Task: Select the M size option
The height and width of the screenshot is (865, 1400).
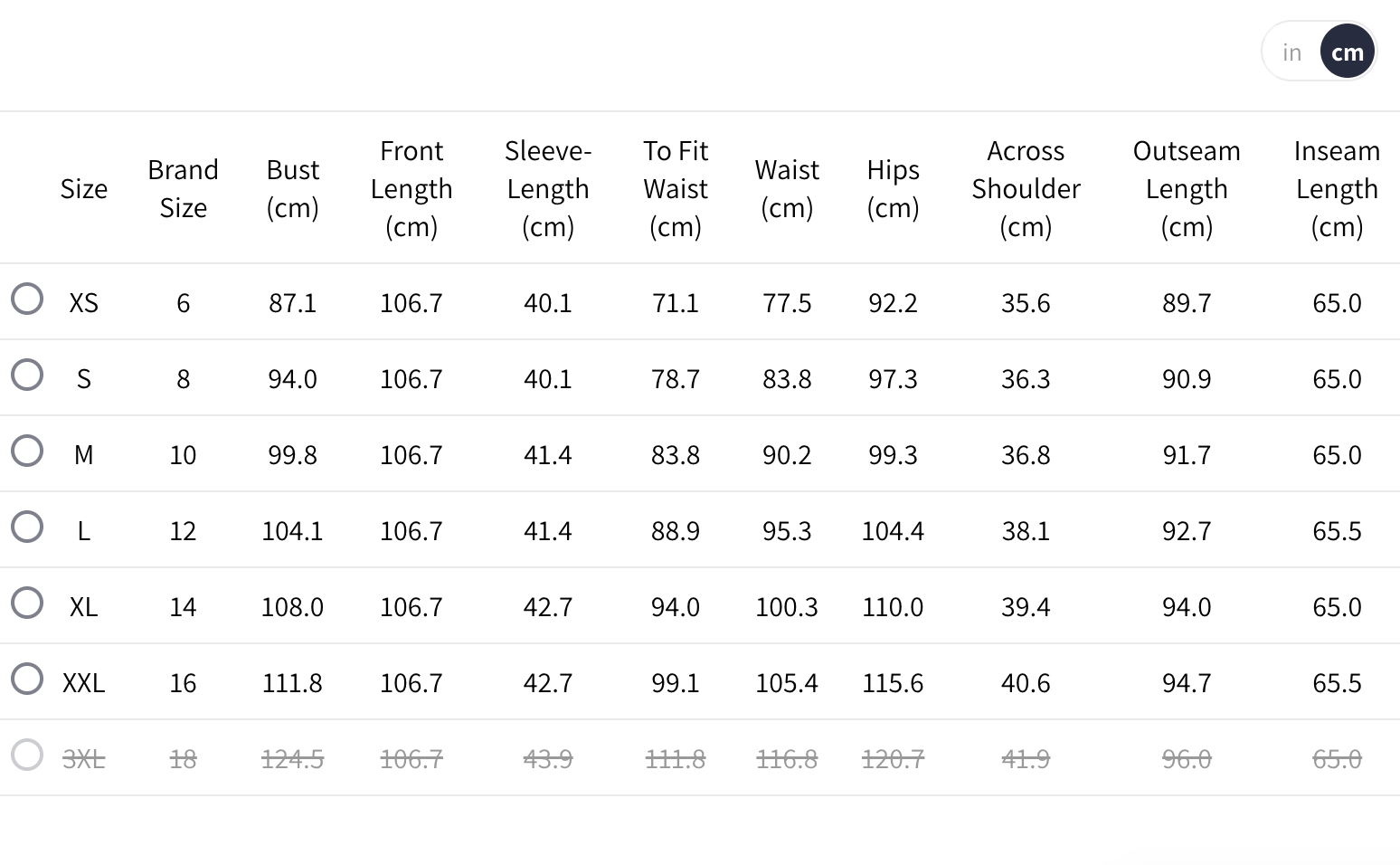Action: tap(27, 451)
